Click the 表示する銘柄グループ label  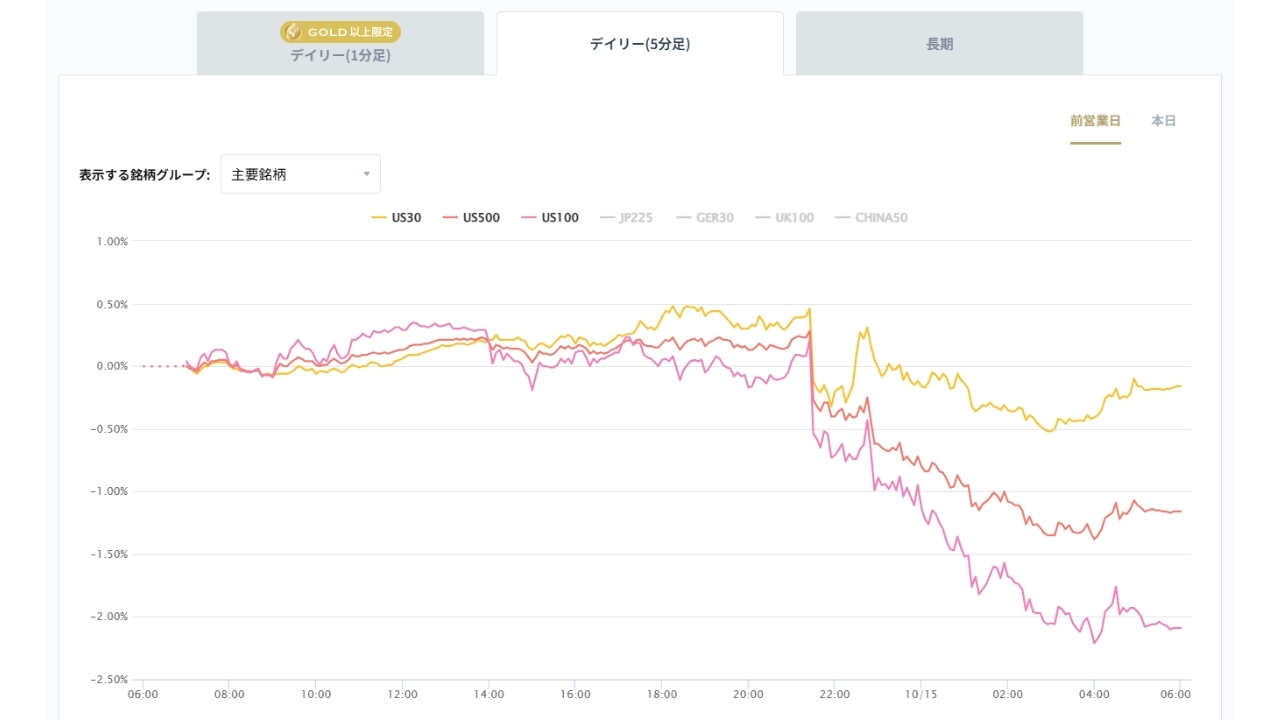click(145, 174)
